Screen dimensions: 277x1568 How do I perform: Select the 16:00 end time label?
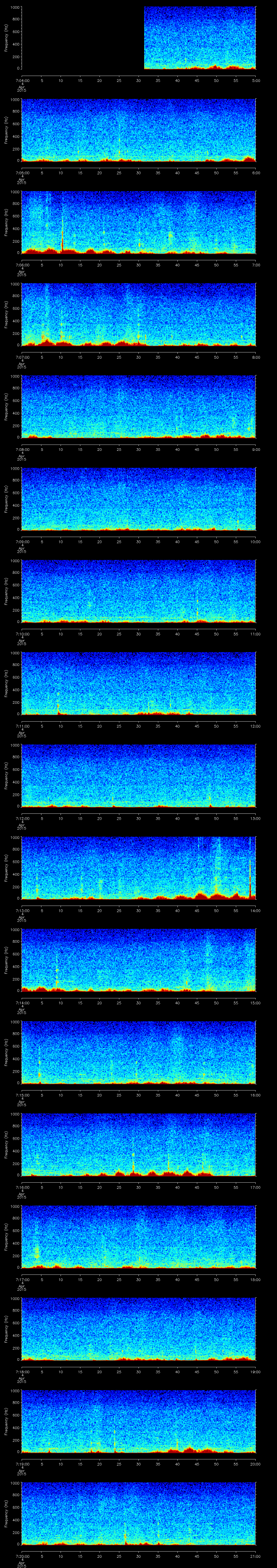pos(255,1095)
